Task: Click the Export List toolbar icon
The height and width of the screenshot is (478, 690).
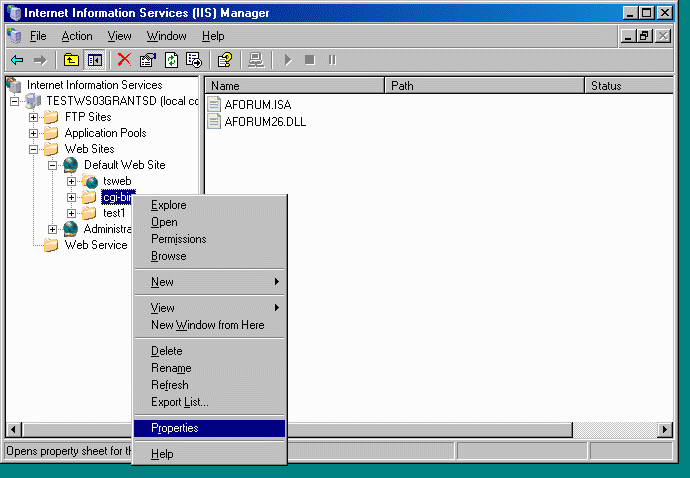Action: click(194, 60)
